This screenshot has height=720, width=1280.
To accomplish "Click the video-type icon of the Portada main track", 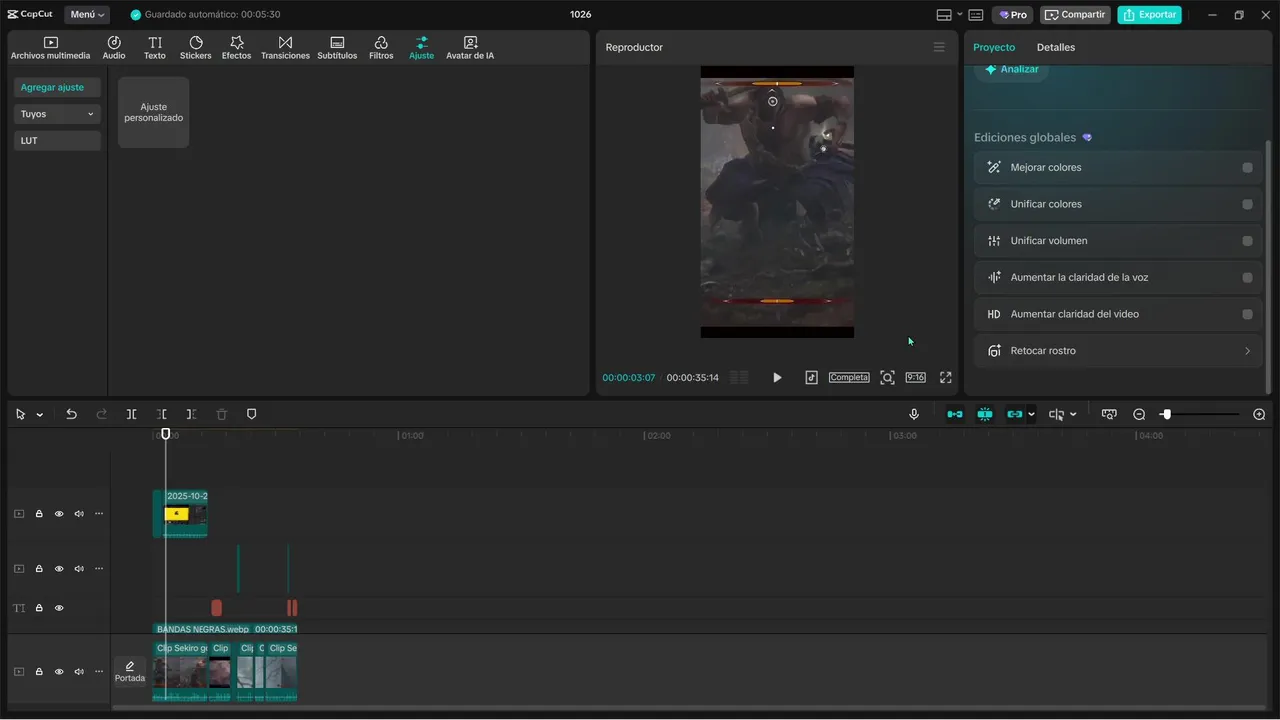I will pos(19,672).
